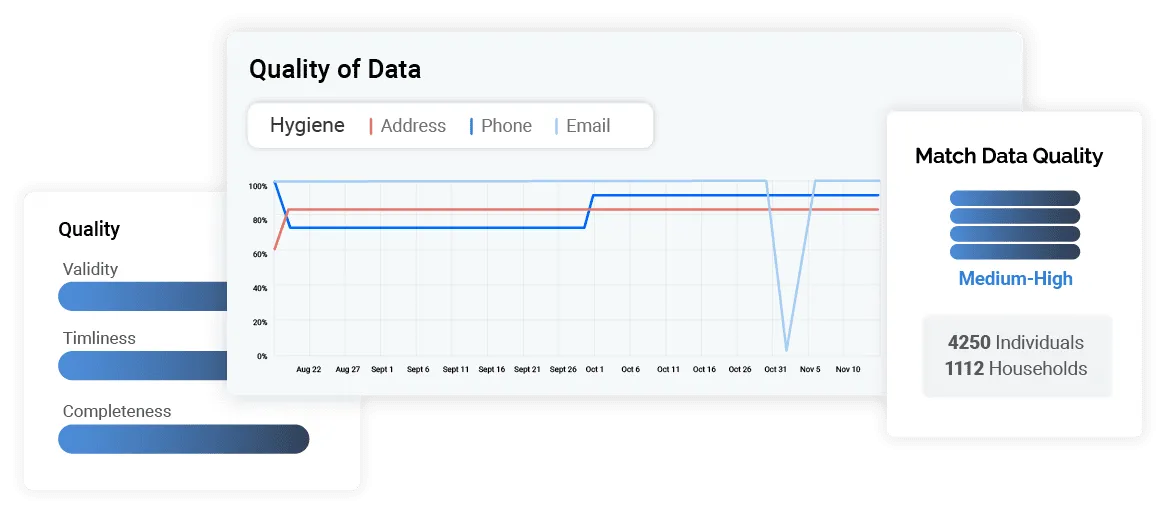Click the Quality panel heading
Viewport: 1169px width, 516px height.
point(89,229)
